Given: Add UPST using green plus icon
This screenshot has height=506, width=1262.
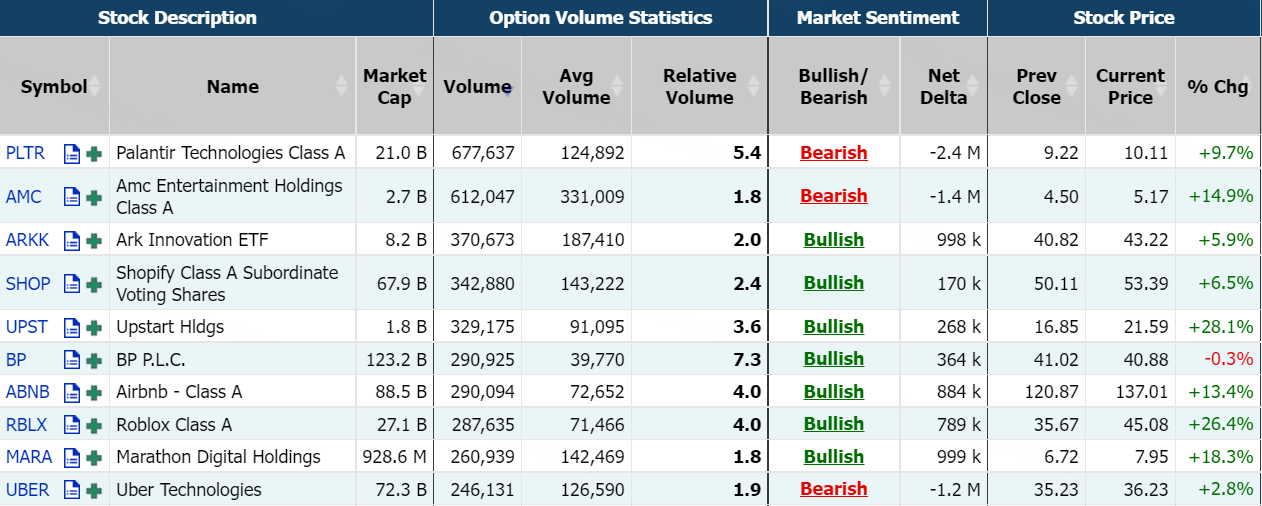Looking at the screenshot, I should (x=94, y=327).
